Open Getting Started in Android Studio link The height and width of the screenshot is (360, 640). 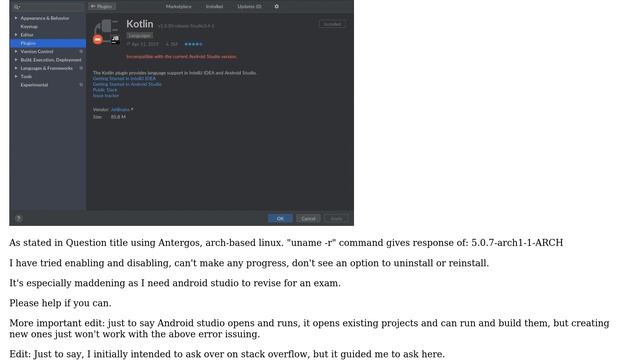(127, 84)
